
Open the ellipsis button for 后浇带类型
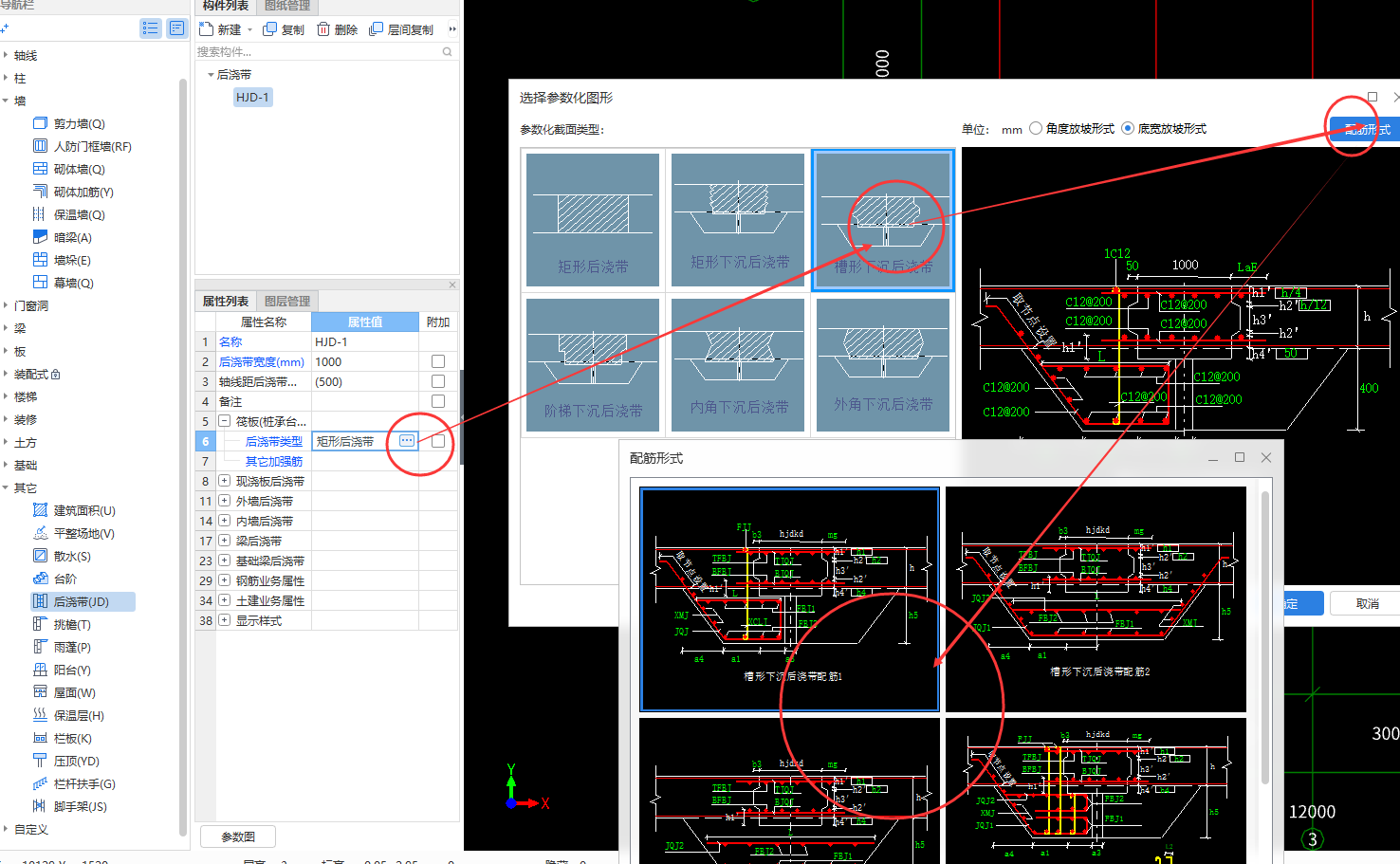[406, 441]
